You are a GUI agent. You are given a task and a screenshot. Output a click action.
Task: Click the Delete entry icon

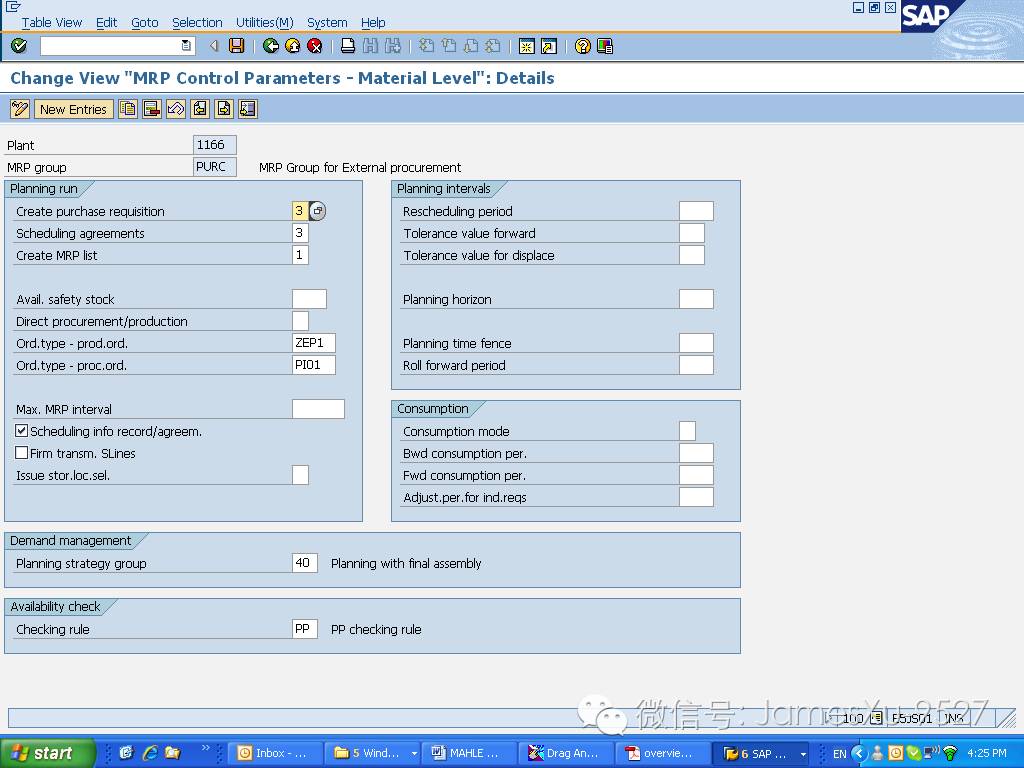152,109
